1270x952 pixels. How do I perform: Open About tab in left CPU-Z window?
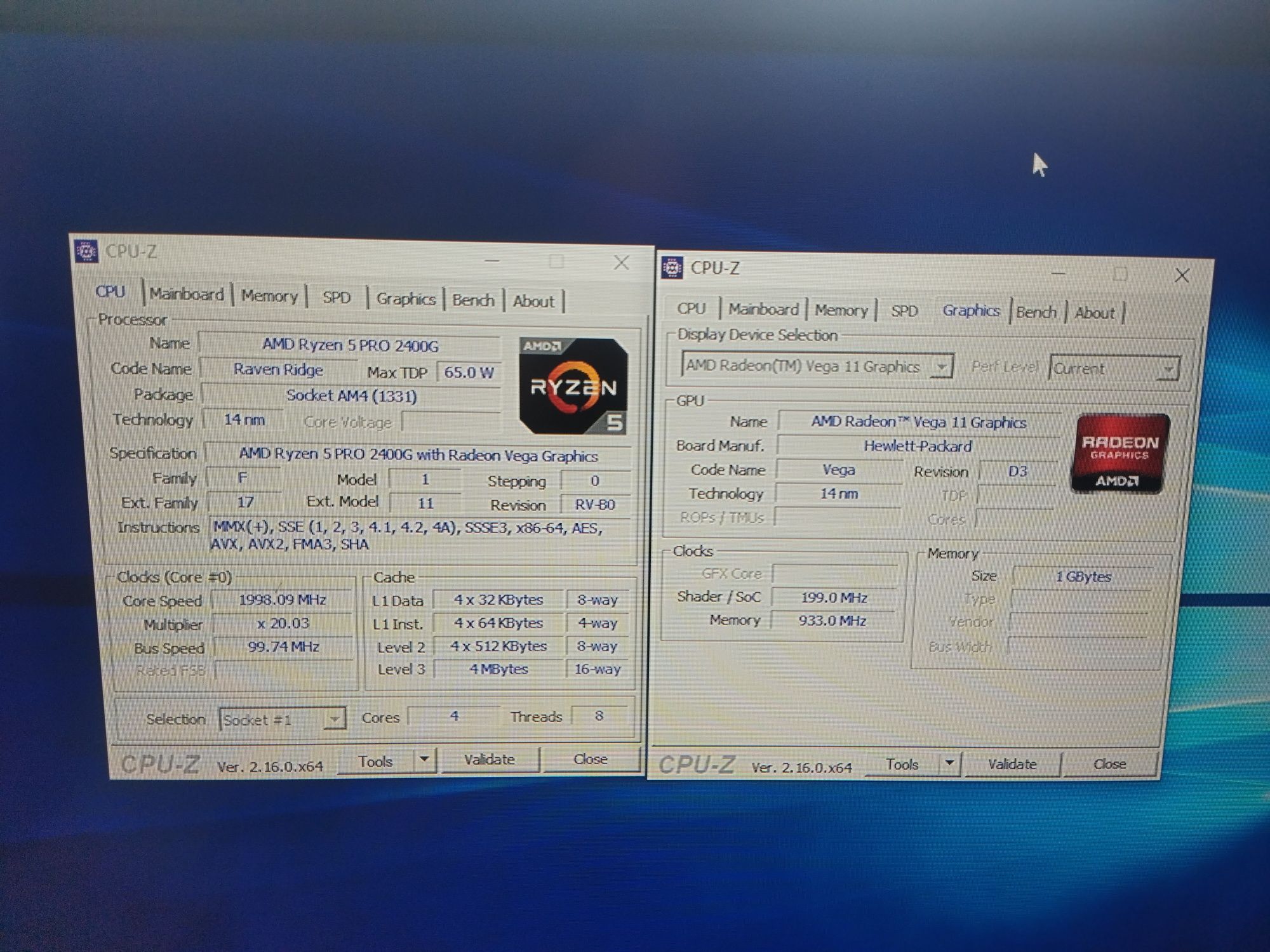(533, 301)
